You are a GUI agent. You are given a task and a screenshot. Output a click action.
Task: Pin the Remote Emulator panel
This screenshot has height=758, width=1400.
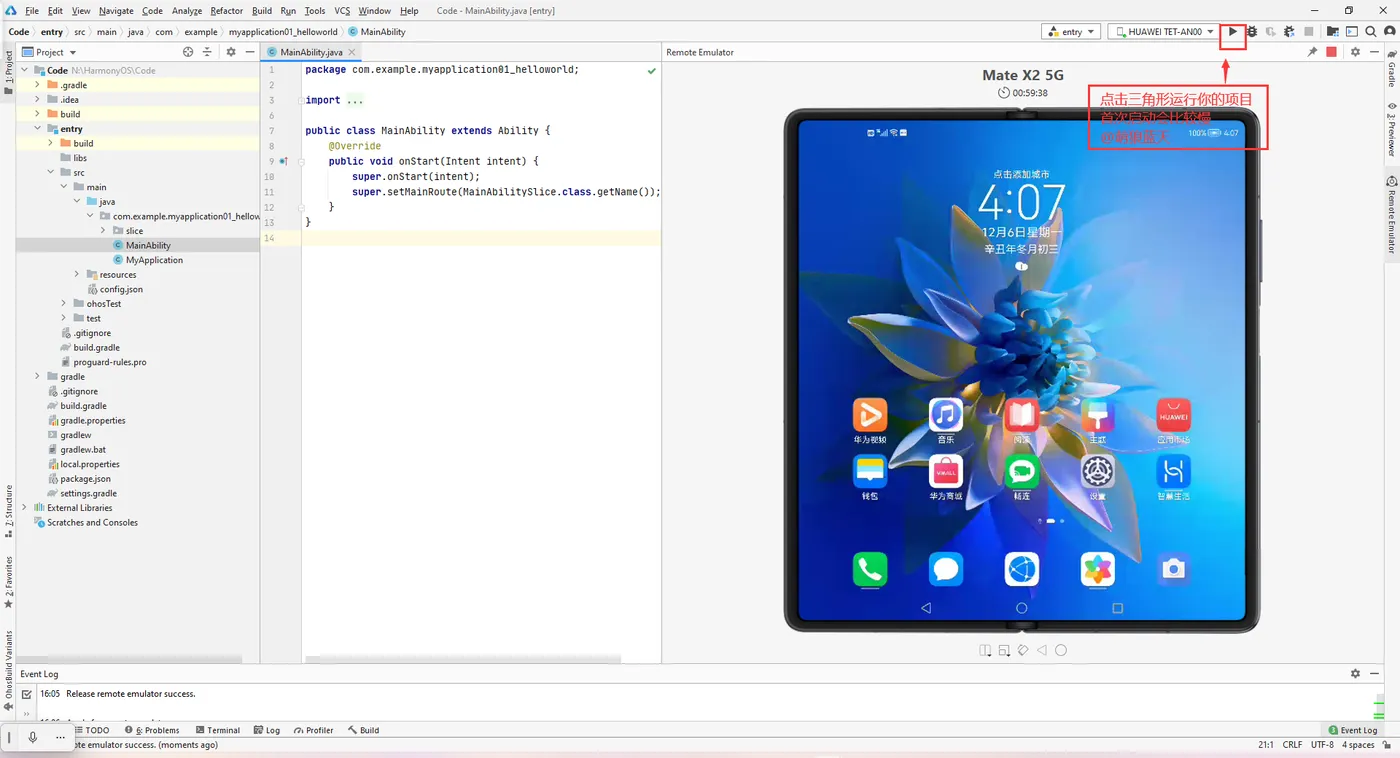coord(1312,52)
